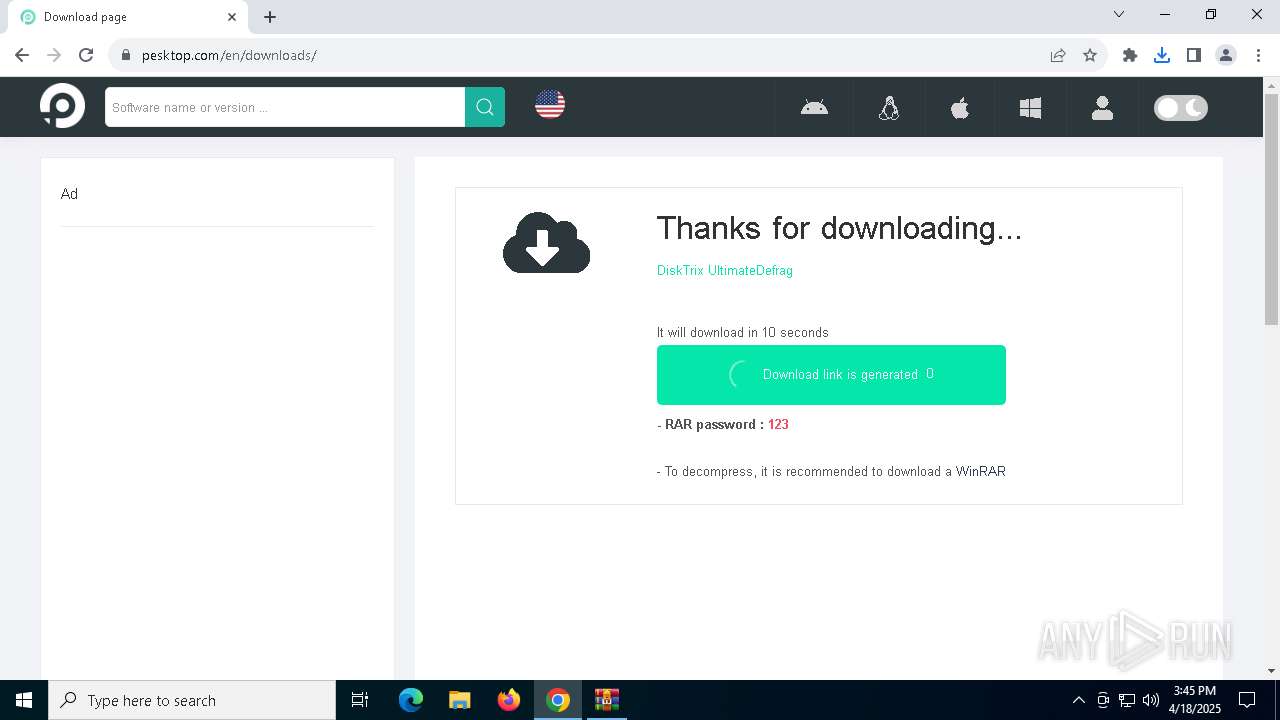1280x720 pixels.
Task: Open the US flag language selector
Action: click(550, 104)
